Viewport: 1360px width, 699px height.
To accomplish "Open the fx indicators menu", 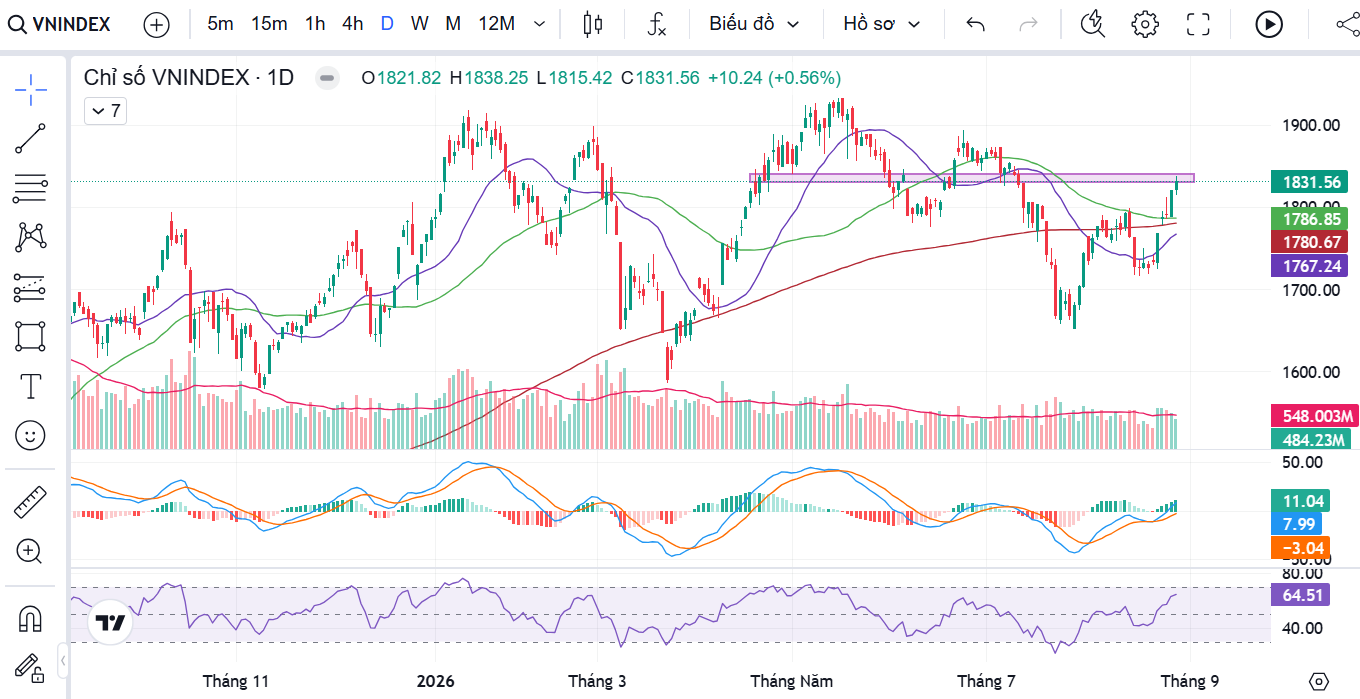I will [x=656, y=24].
